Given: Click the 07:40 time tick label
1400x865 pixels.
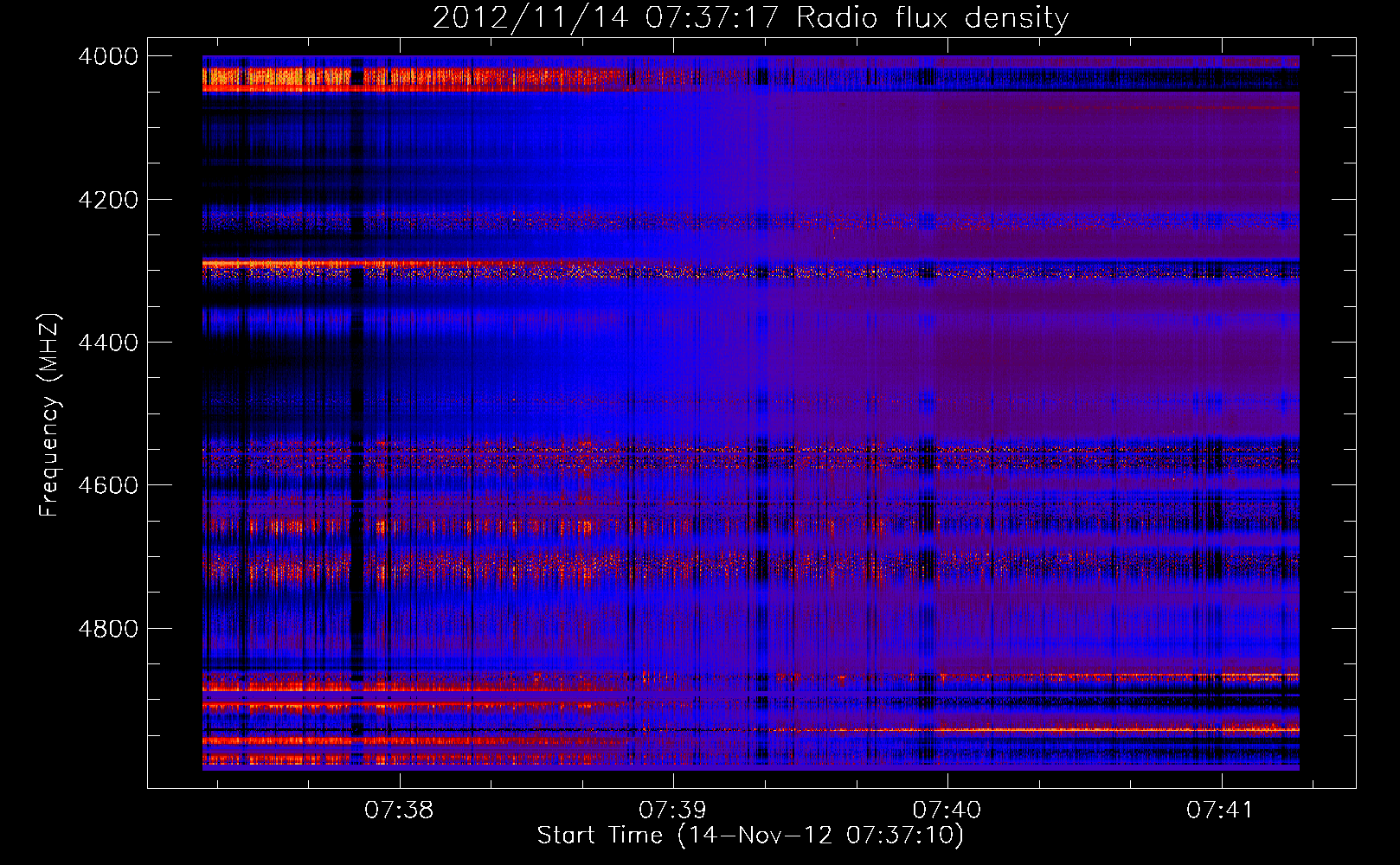Looking at the screenshot, I should tap(947, 810).
